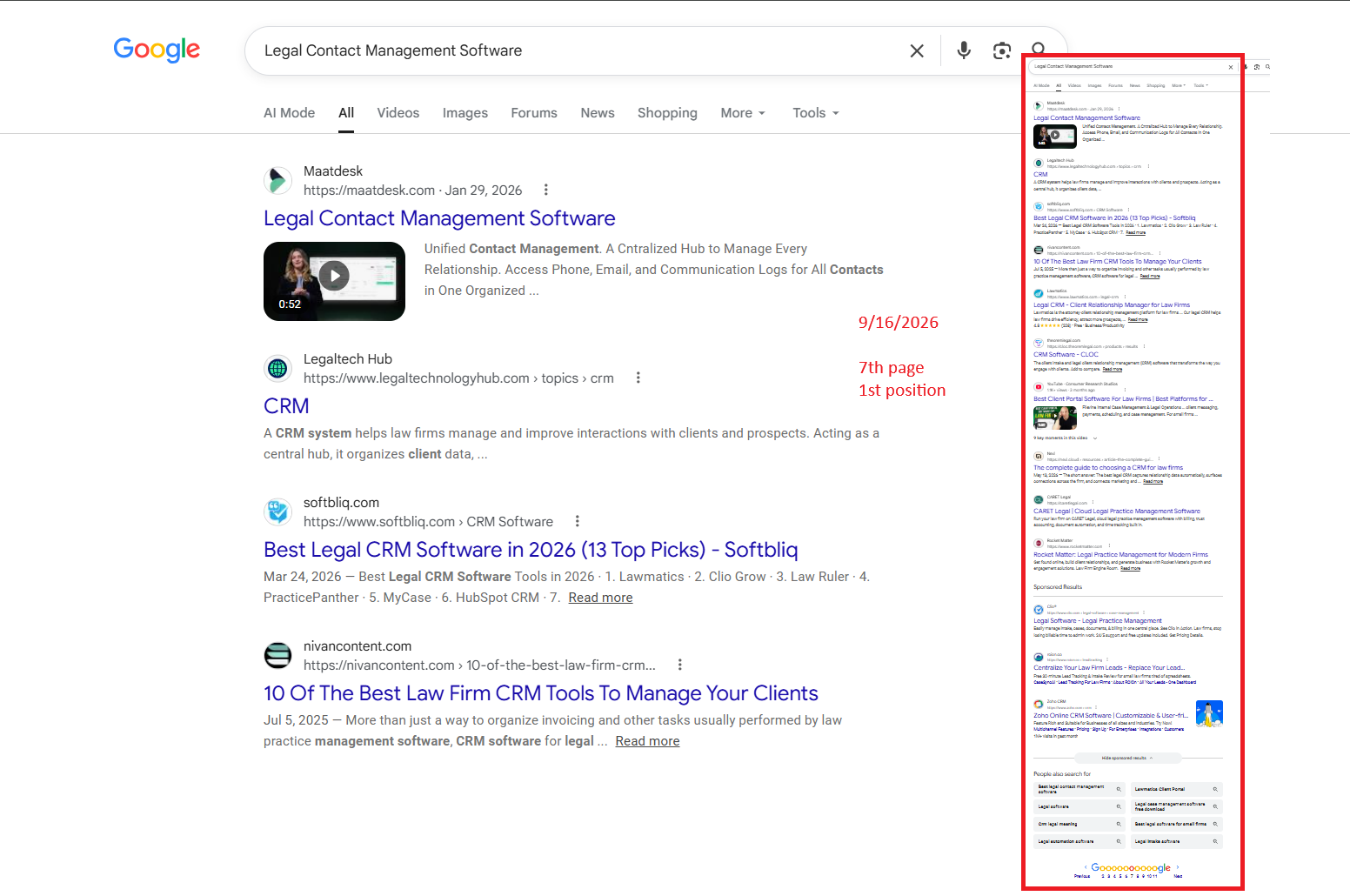The width and height of the screenshot is (1350, 896).
Task: Click the Legaltech Hub globe favicon
Action: coord(277,369)
